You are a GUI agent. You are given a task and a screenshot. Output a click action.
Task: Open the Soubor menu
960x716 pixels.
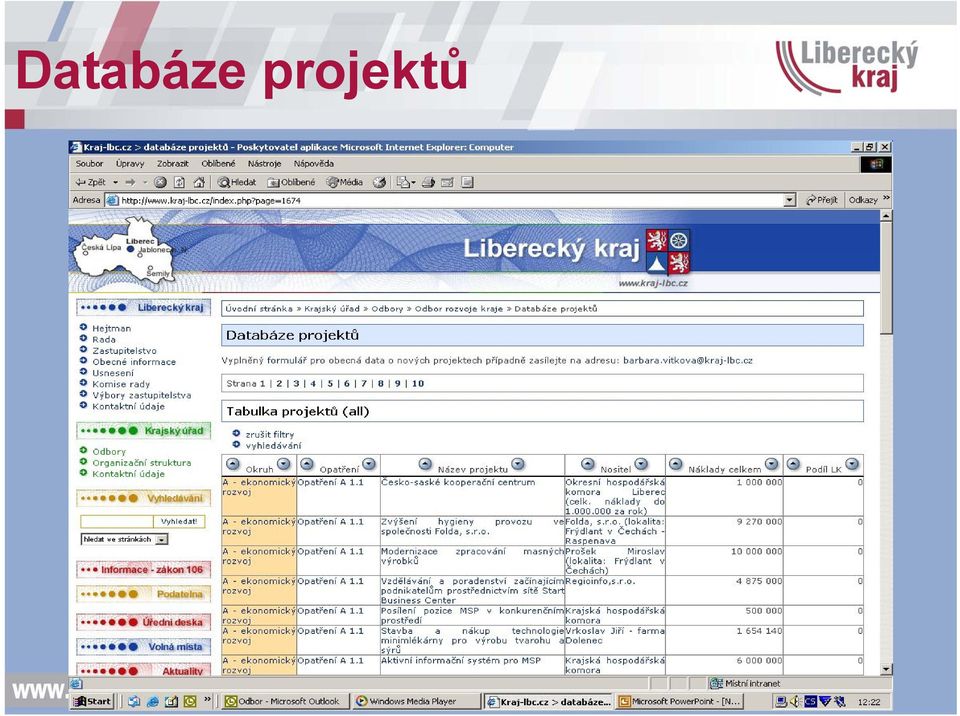pos(89,164)
